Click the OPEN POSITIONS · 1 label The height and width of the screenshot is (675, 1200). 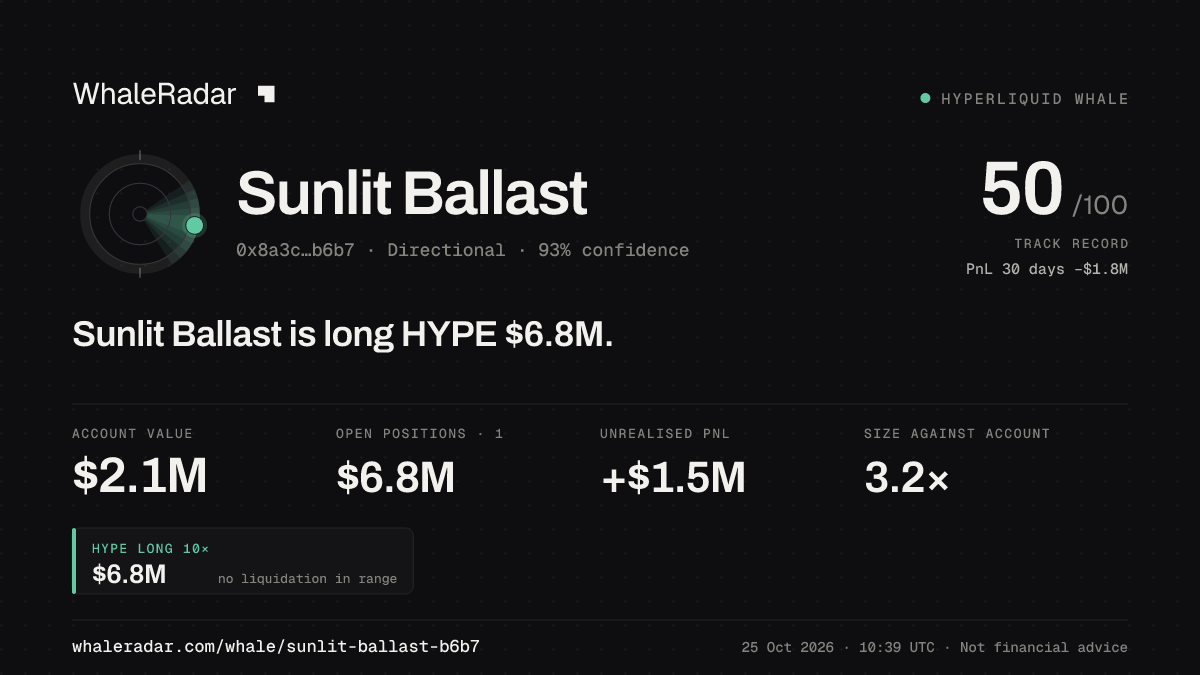420,434
